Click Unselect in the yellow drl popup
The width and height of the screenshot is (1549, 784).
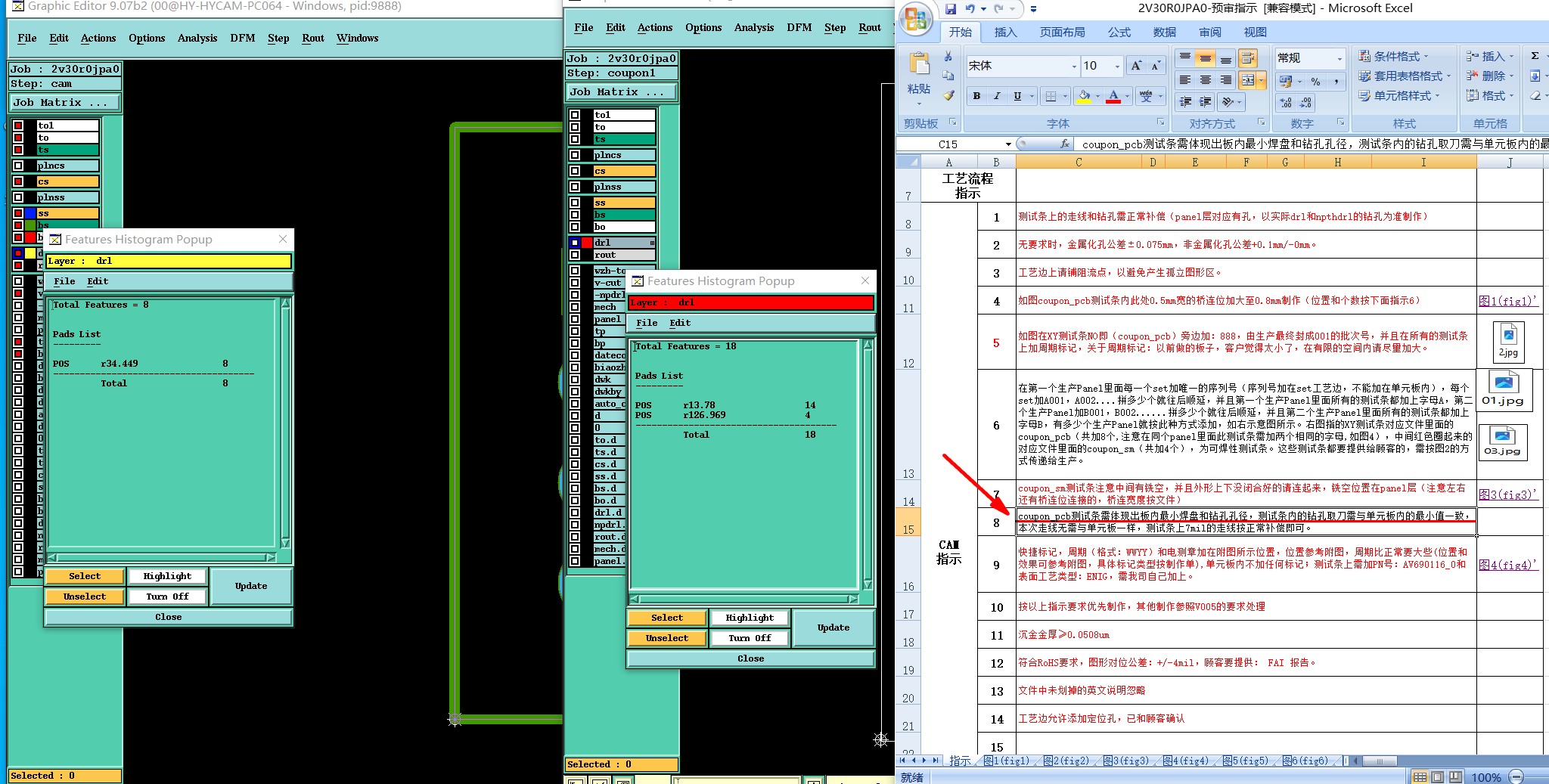click(85, 597)
